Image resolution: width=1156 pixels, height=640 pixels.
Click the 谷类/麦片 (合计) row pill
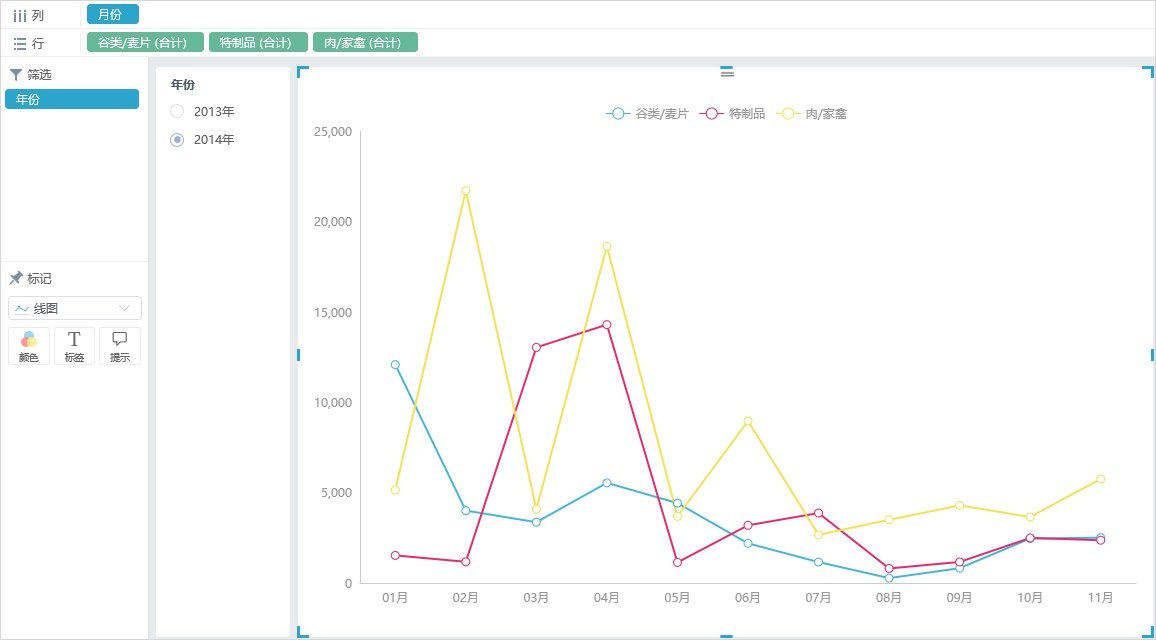(145, 42)
